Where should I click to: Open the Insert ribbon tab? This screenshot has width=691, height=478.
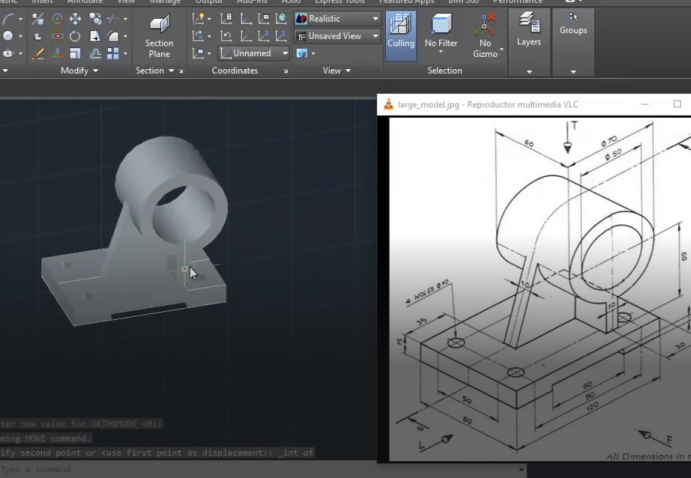(42, 2)
